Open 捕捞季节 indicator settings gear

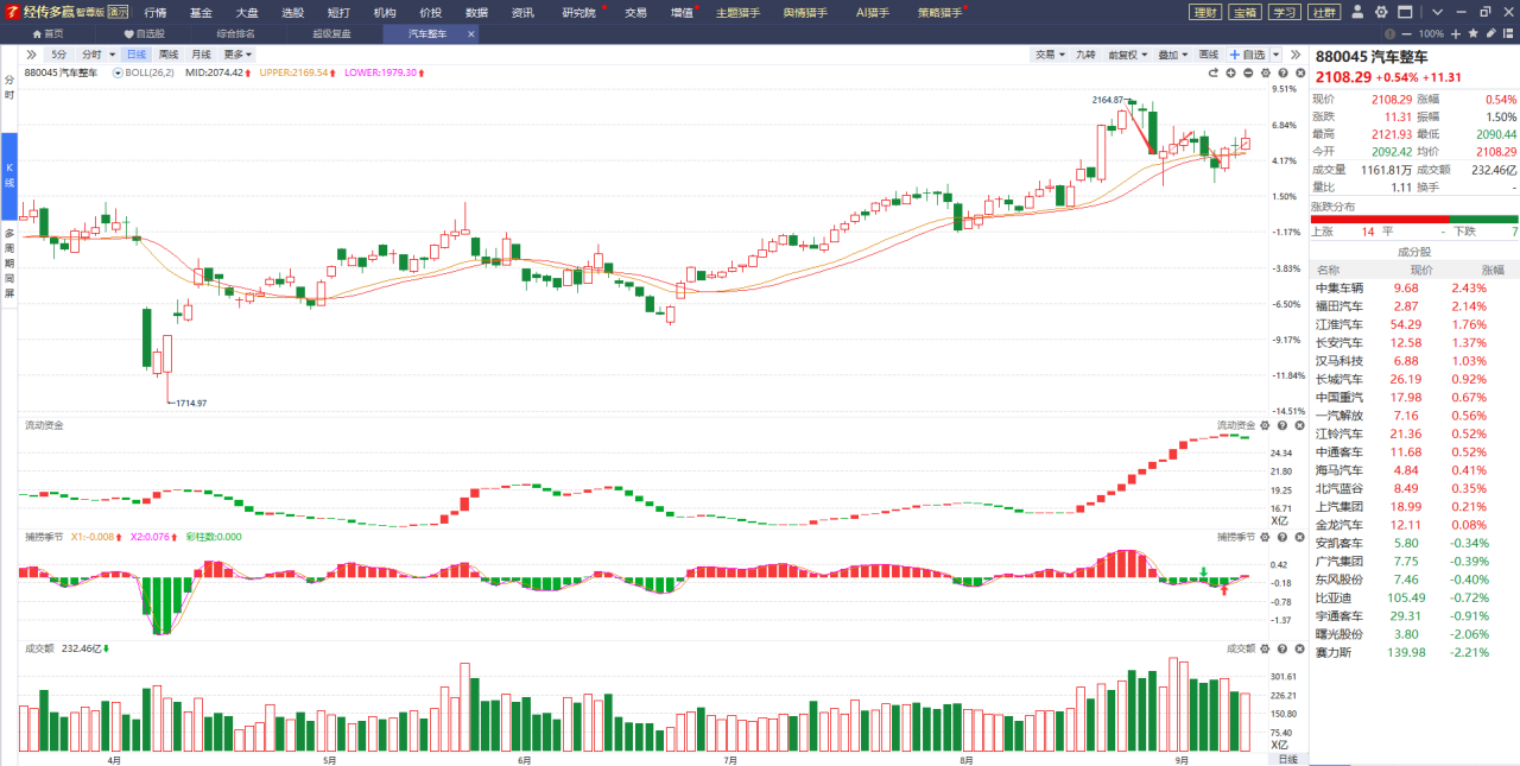pyautogui.click(x=1264, y=537)
